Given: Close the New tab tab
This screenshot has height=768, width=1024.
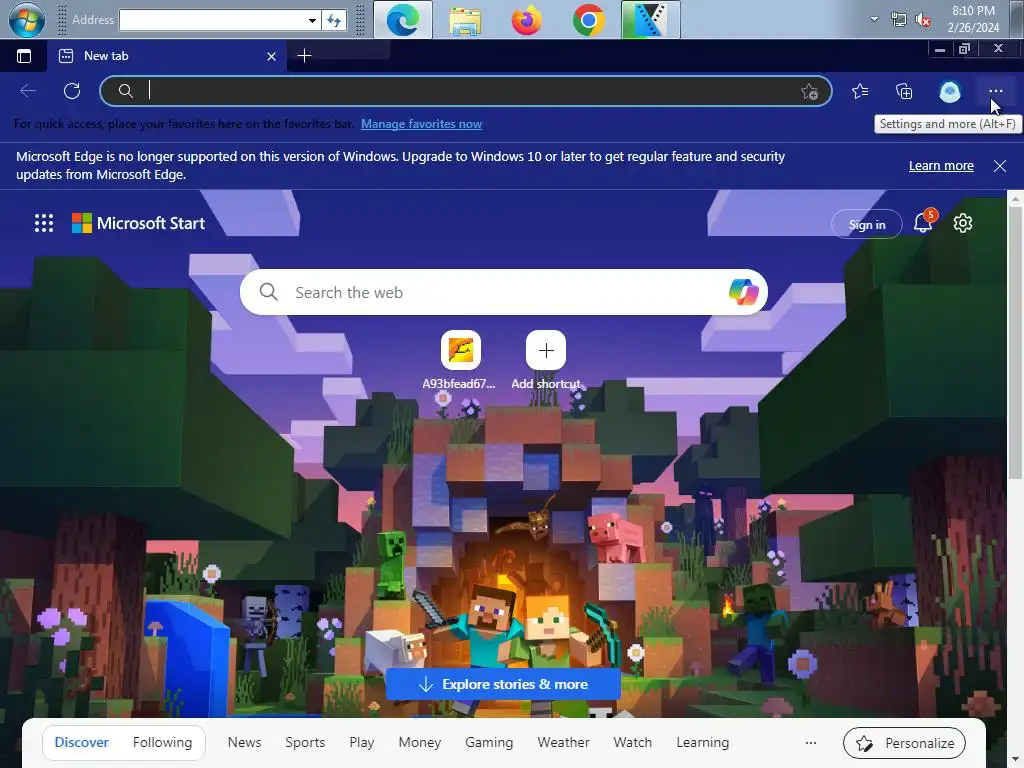Looking at the screenshot, I should [x=272, y=57].
